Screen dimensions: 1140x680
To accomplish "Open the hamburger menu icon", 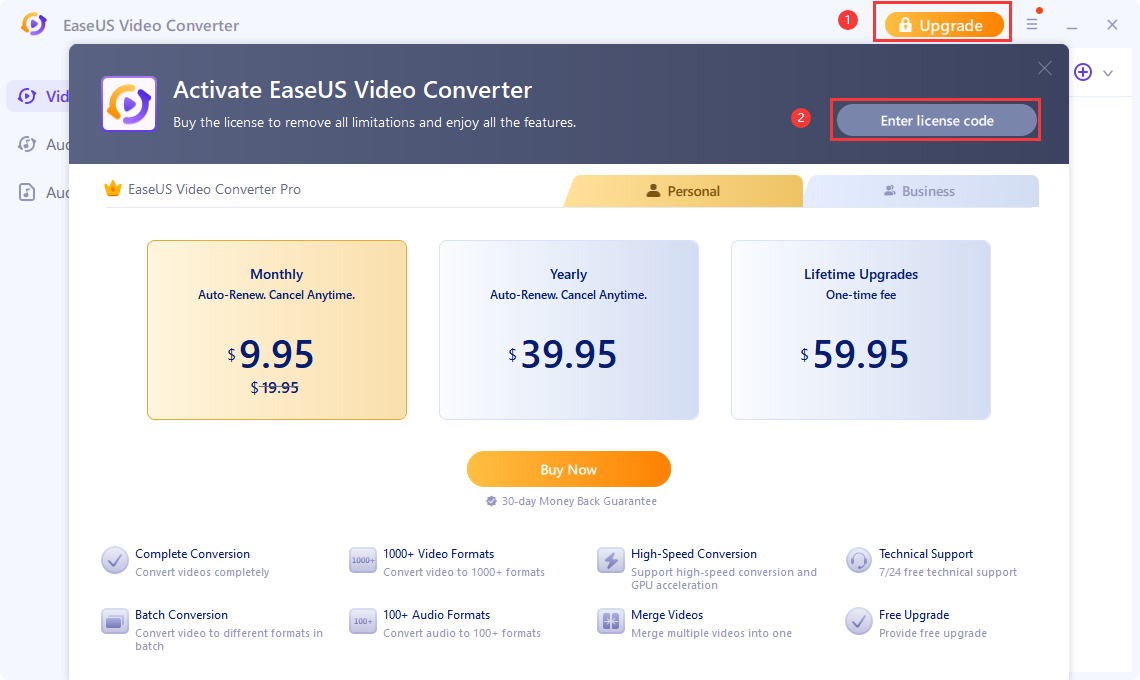I will tap(1032, 25).
